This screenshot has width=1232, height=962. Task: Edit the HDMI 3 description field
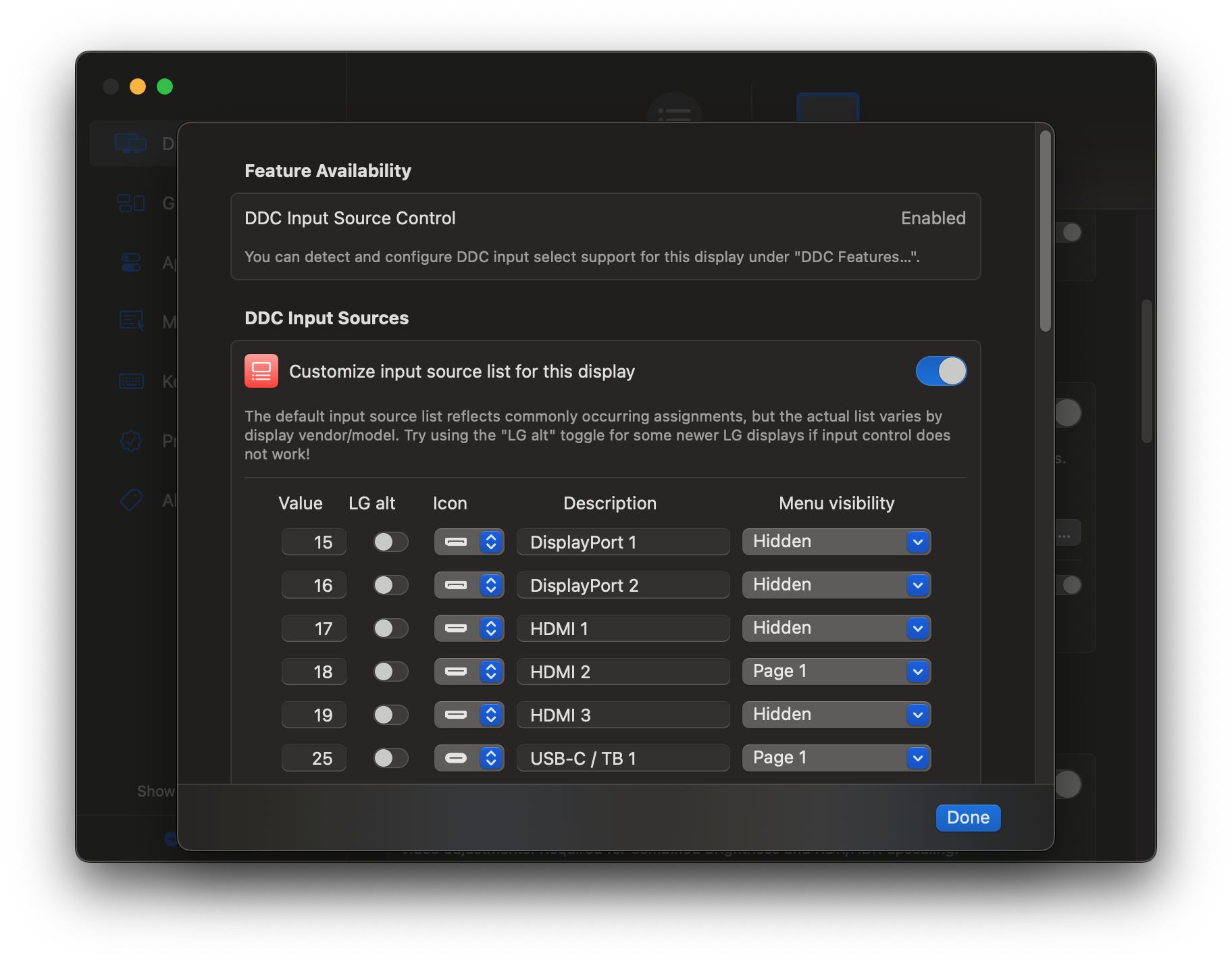tap(623, 715)
